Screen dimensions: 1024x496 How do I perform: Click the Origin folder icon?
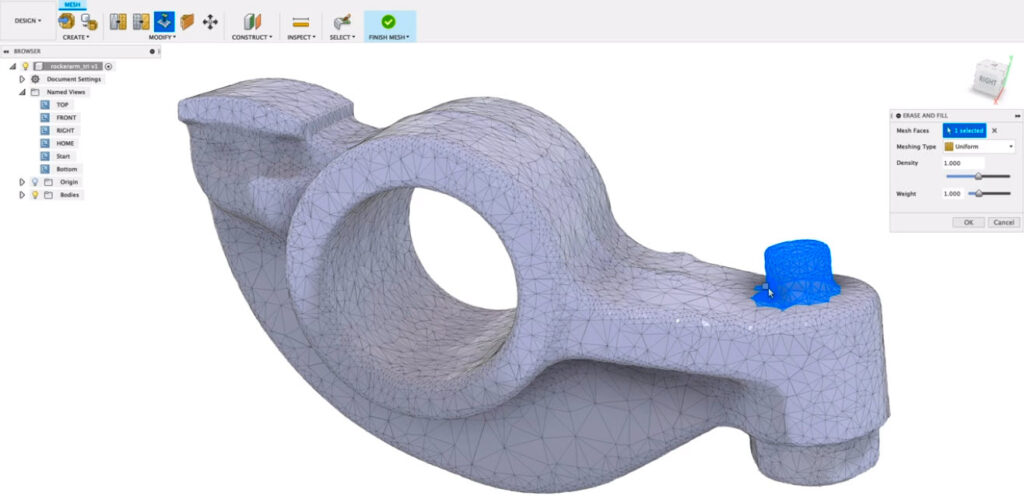[48, 182]
